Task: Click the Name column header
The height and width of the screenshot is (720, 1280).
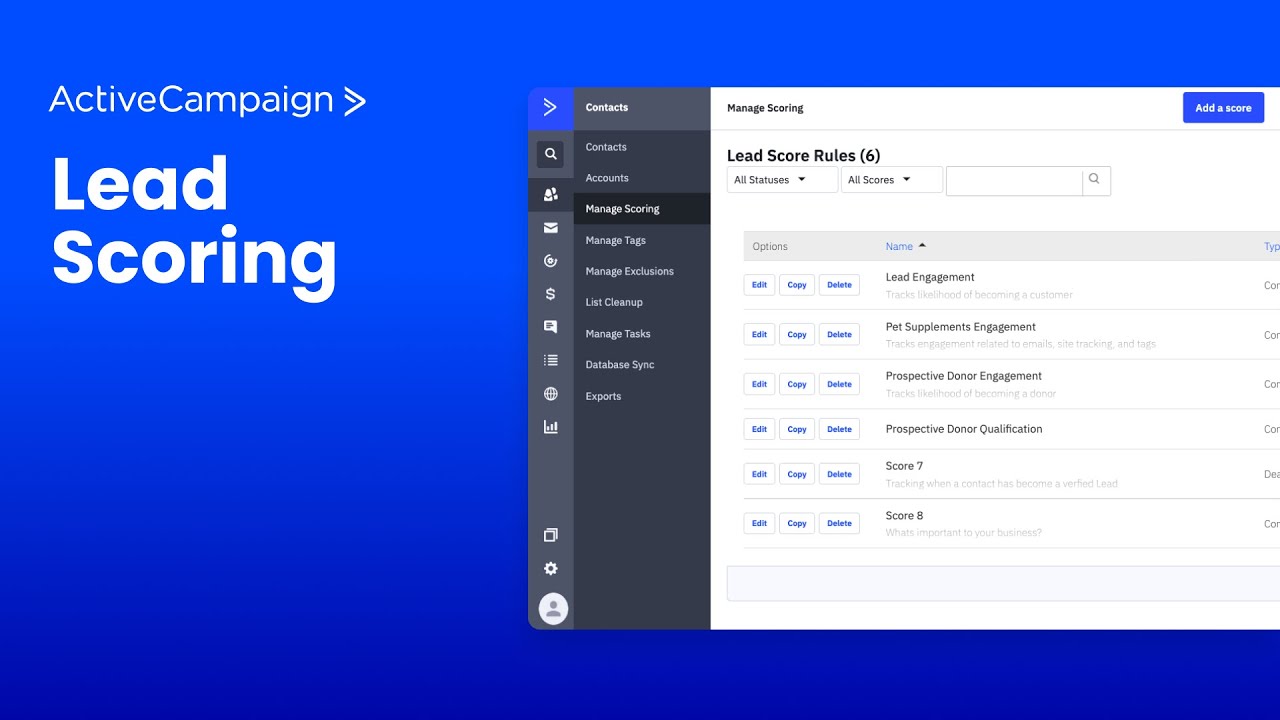Action: coord(899,246)
